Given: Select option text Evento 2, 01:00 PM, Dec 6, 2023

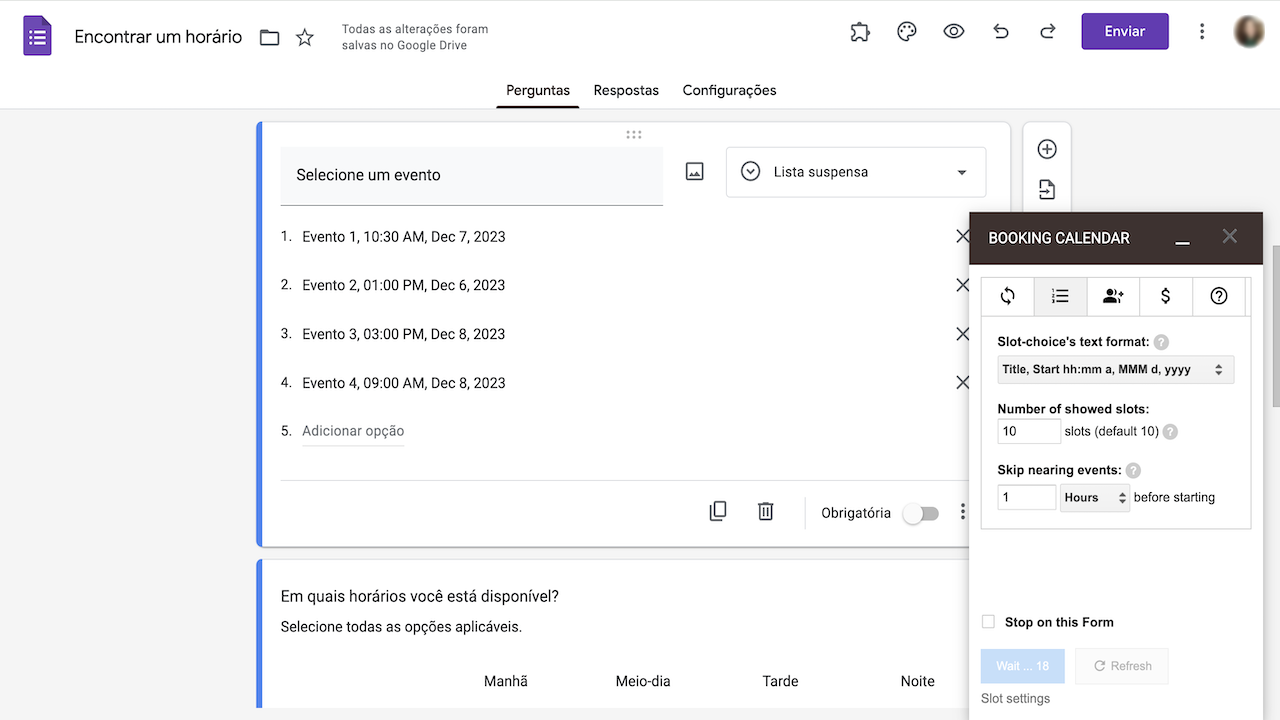Looking at the screenshot, I should (x=404, y=285).
